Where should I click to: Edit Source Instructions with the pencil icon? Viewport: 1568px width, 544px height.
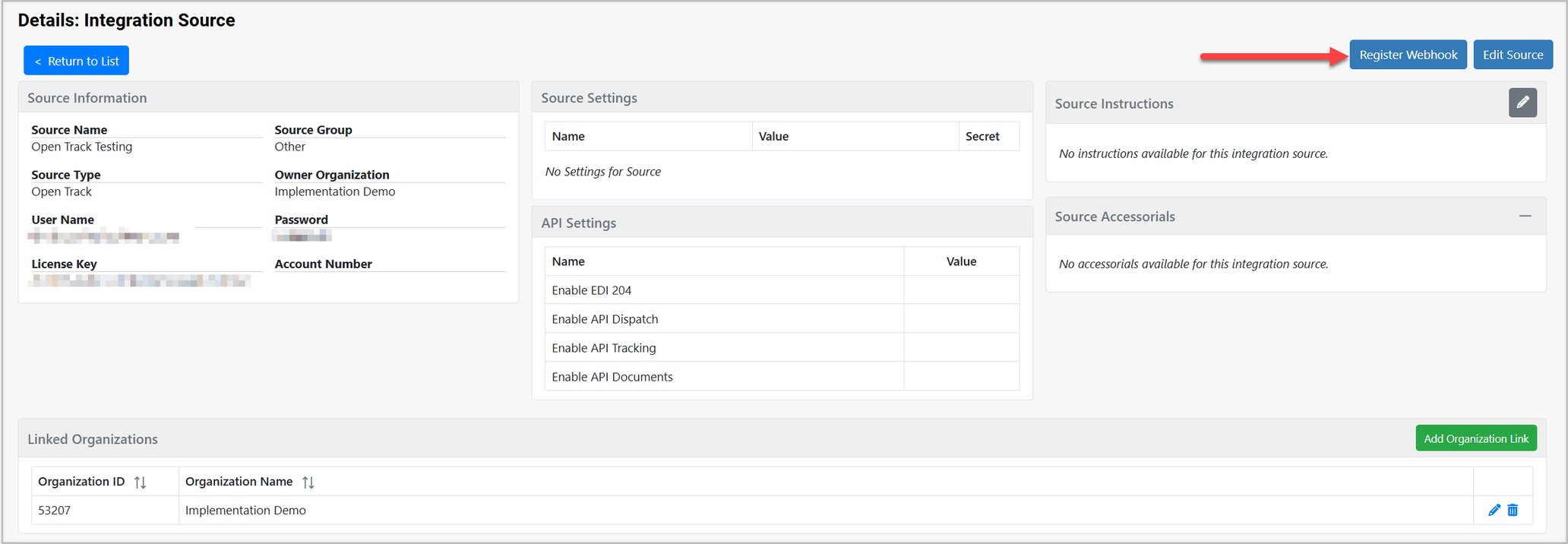(x=1522, y=103)
